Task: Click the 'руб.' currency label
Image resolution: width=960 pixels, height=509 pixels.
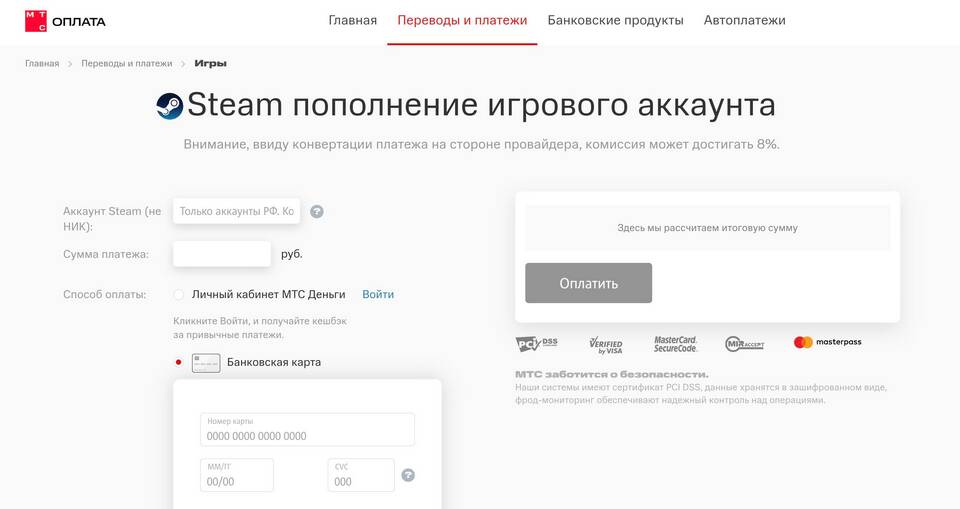Action: 292,254
